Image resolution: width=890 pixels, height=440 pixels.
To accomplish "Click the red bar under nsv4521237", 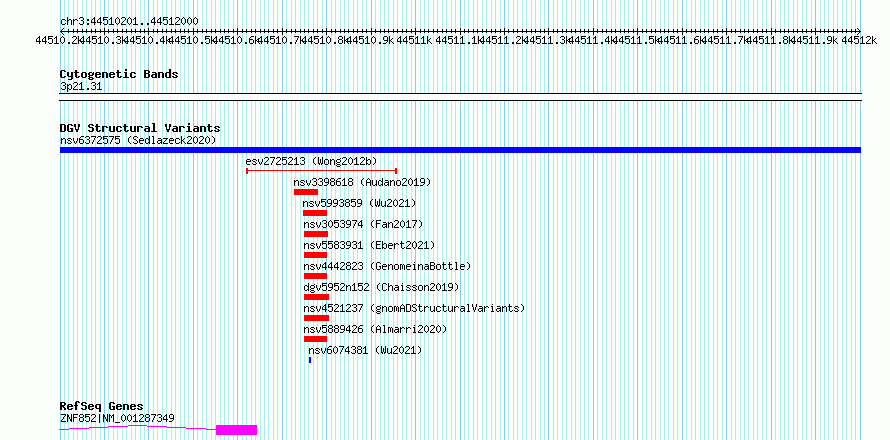I will (317, 318).
